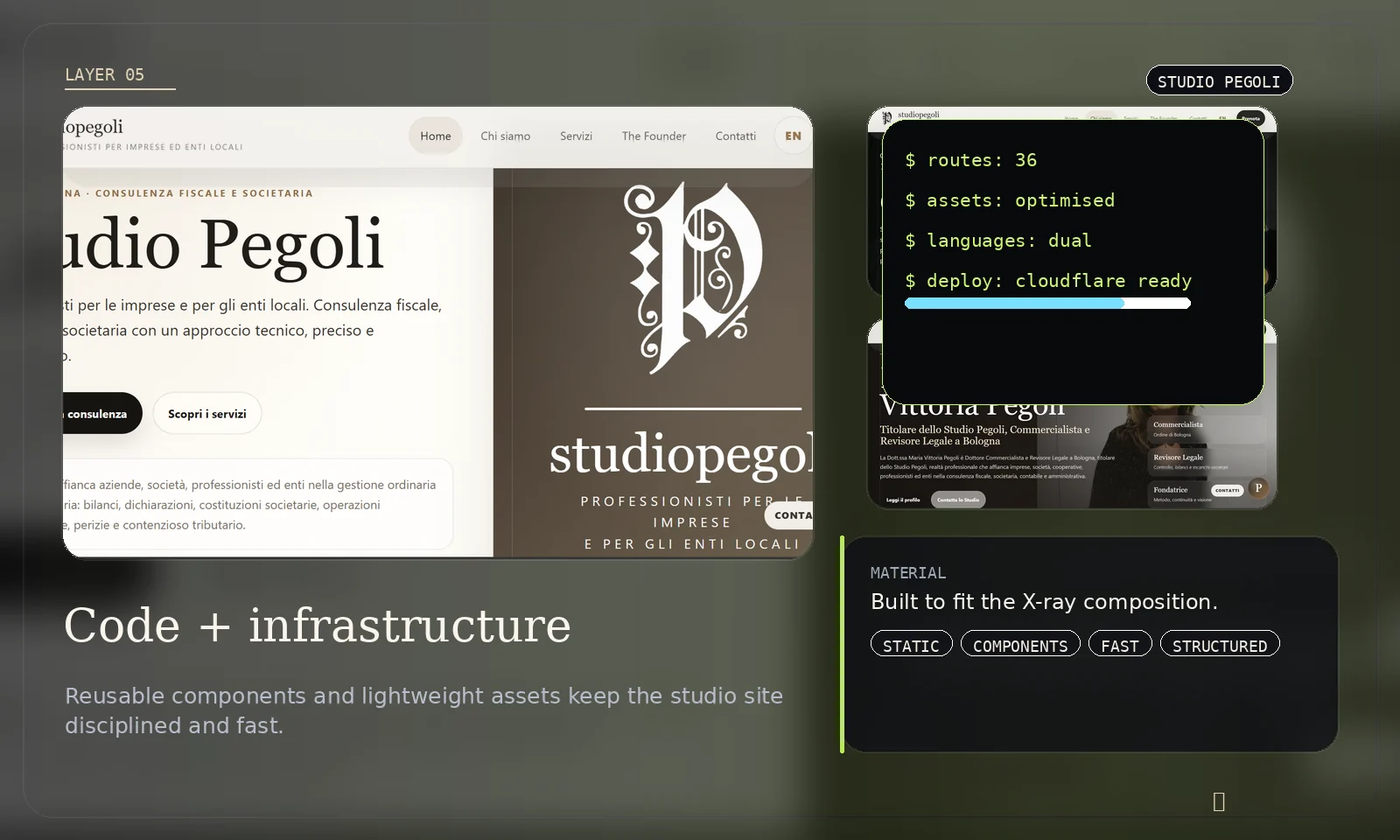Open Contatti in the large preview's navigation bar

click(x=736, y=136)
